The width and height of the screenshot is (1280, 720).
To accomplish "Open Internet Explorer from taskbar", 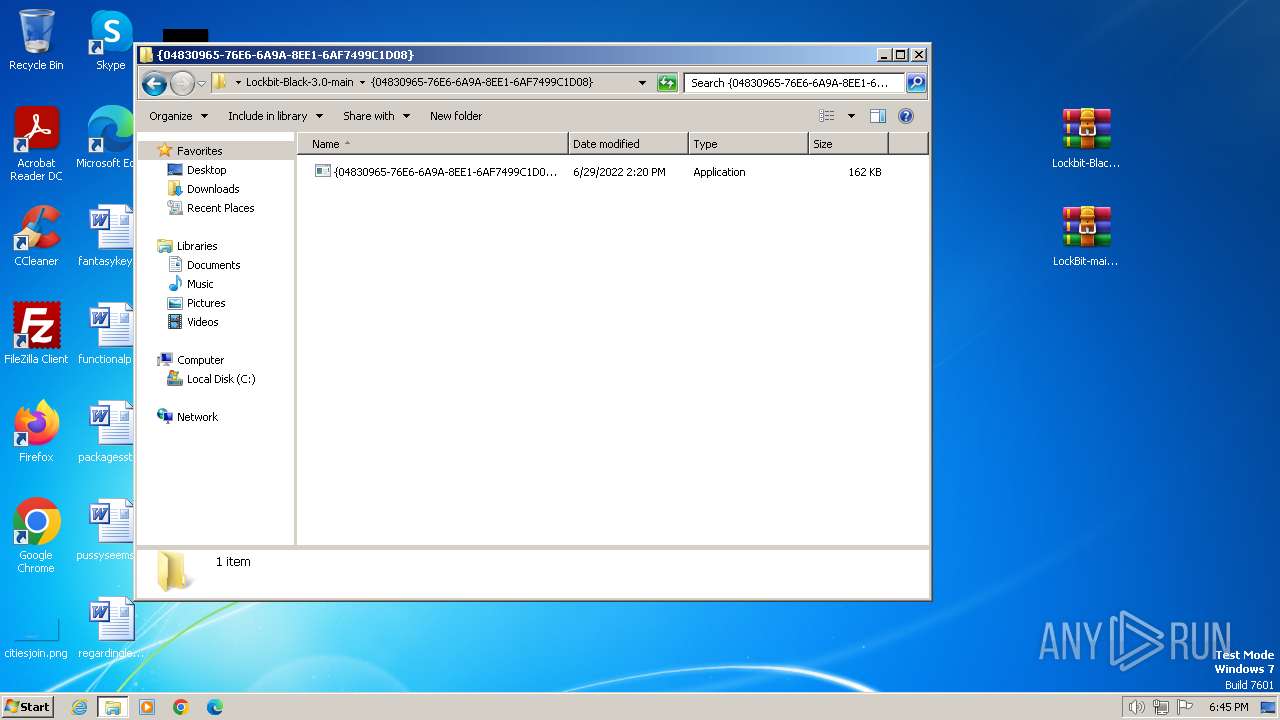I will (x=80, y=707).
